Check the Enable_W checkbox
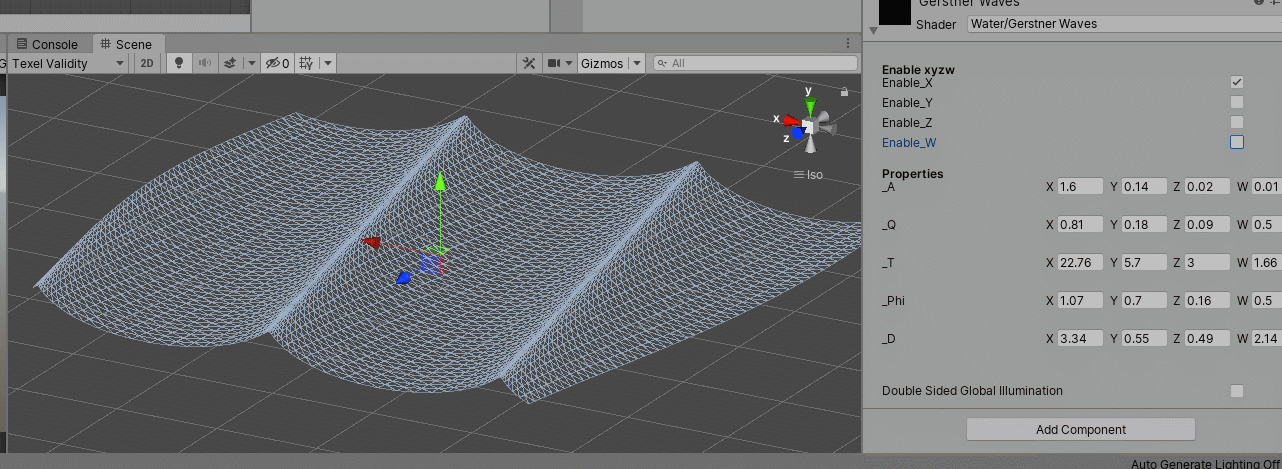The height and width of the screenshot is (469, 1282). coord(1237,142)
